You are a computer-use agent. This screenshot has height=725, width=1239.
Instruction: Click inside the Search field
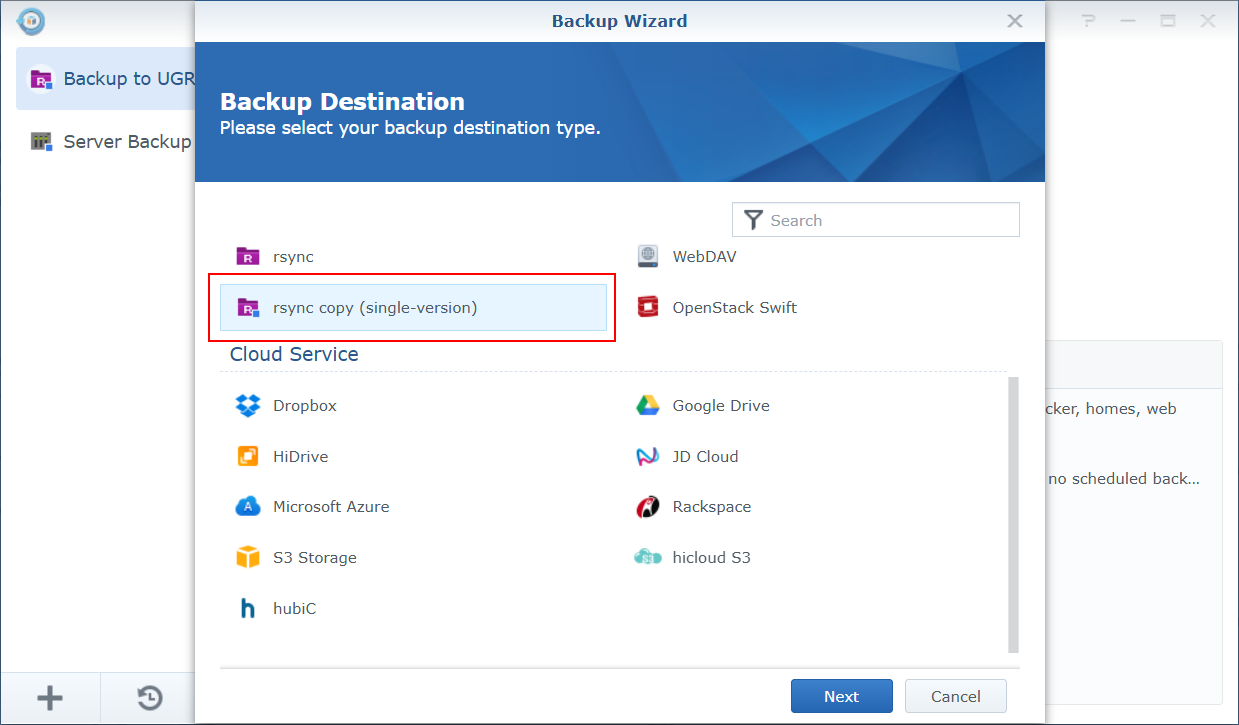[x=876, y=220]
